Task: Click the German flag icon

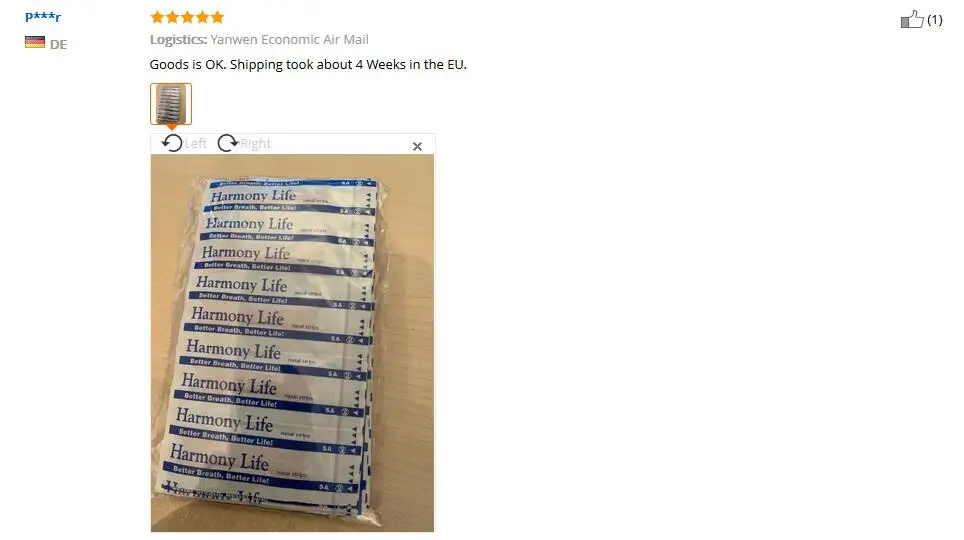Action: tap(35, 42)
